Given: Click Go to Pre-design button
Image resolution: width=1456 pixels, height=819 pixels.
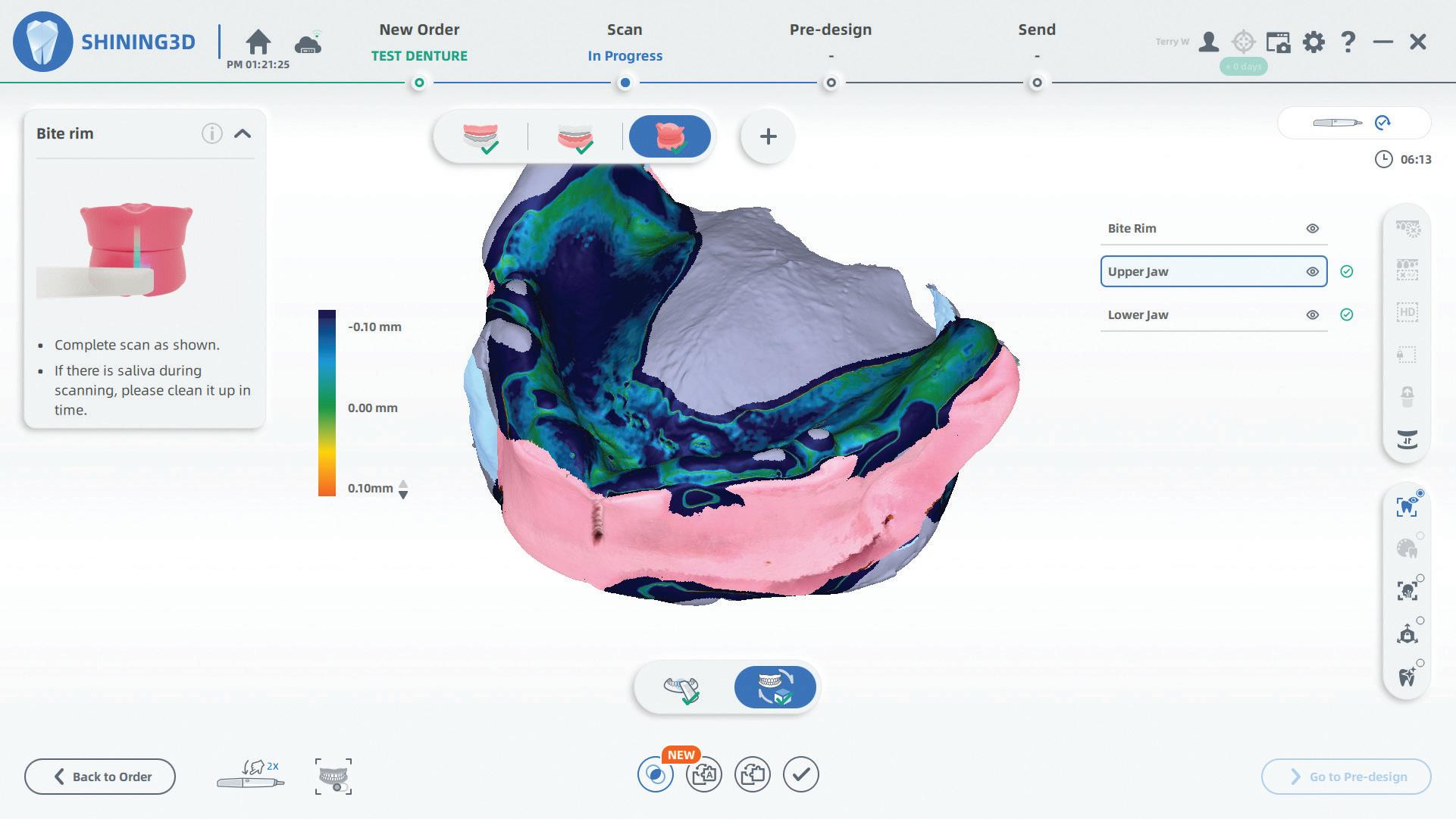Looking at the screenshot, I should pyautogui.click(x=1346, y=777).
